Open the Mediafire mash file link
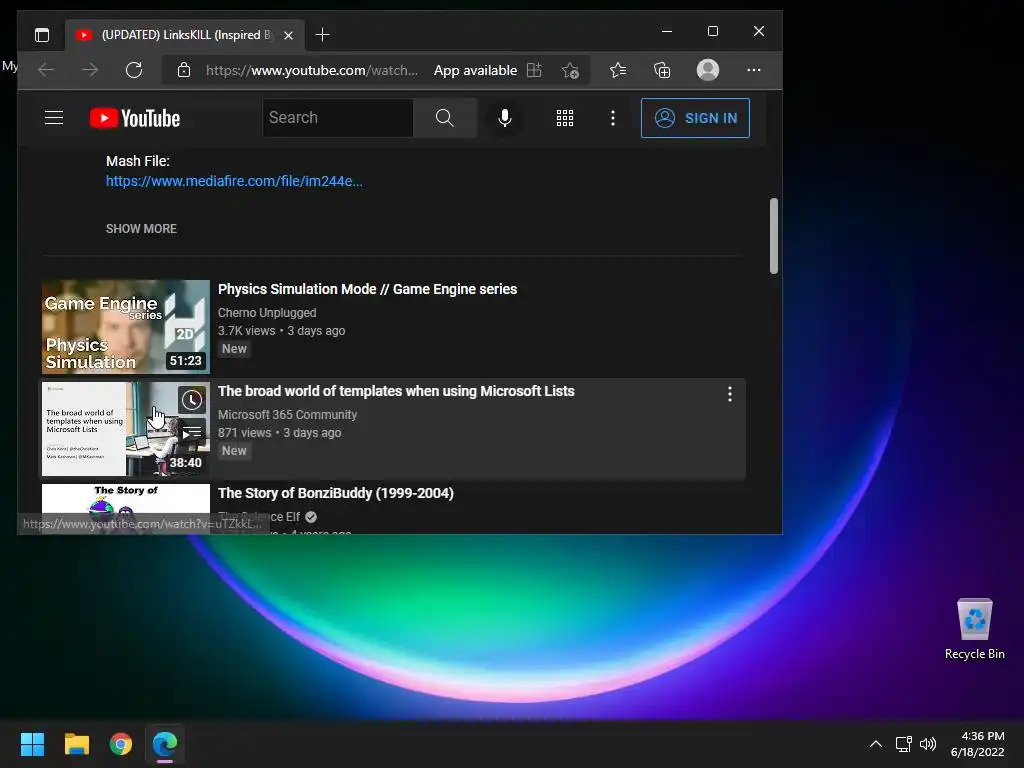The width and height of the screenshot is (1024, 768). [234, 182]
